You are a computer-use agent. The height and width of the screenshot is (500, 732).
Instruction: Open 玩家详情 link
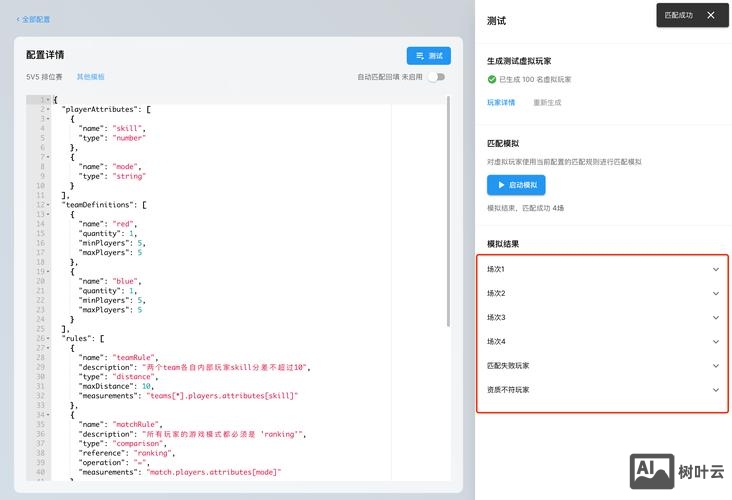point(501,102)
